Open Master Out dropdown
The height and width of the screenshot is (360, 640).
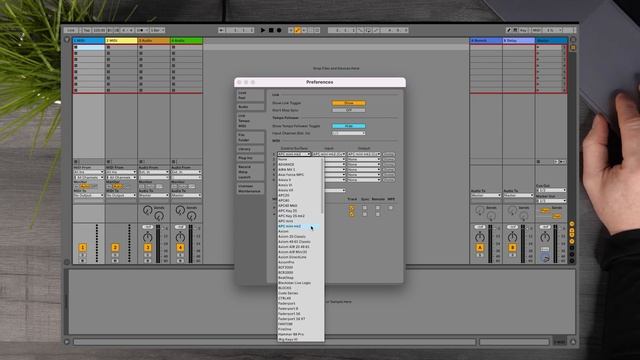(x=551, y=201)
